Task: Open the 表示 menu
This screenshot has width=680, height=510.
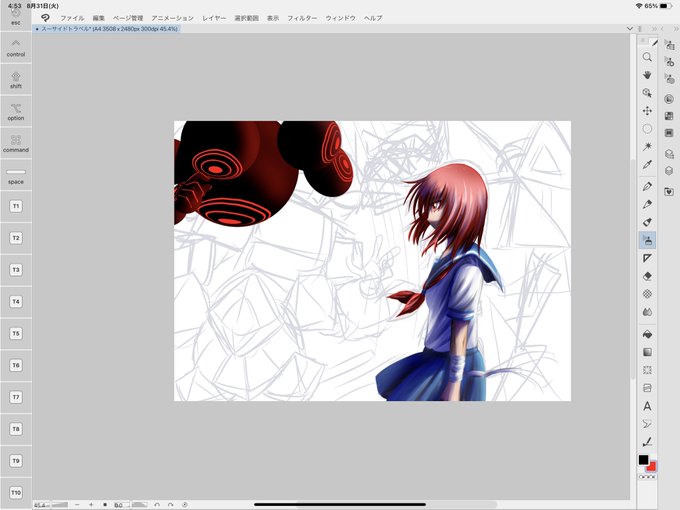Action: click(273, 18)
